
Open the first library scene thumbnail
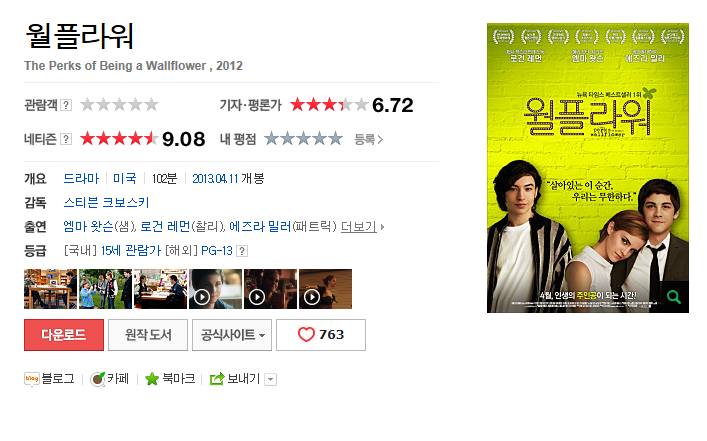click(50, 289)
